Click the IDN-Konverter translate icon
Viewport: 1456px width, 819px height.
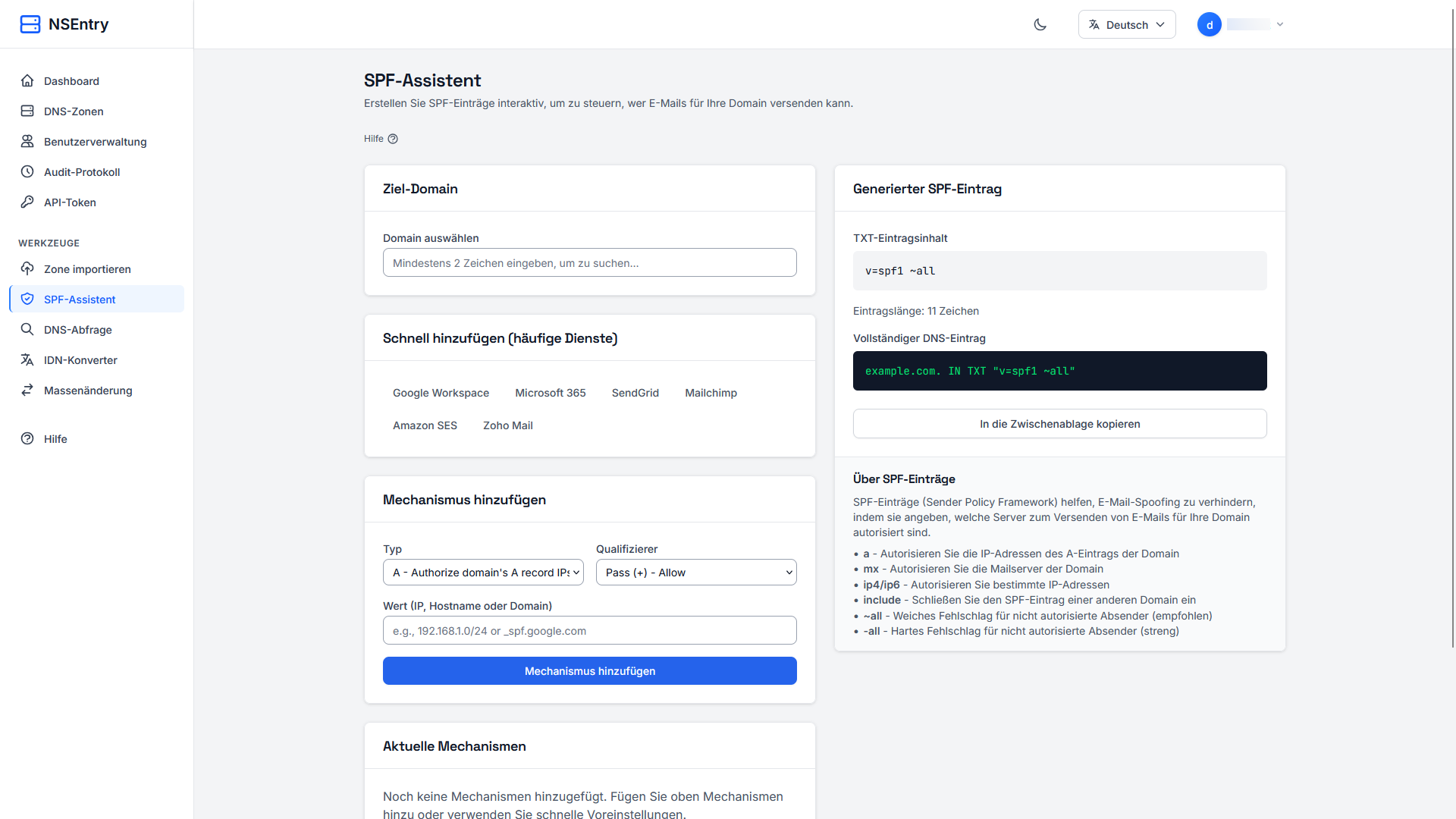(x=27, y=359)
